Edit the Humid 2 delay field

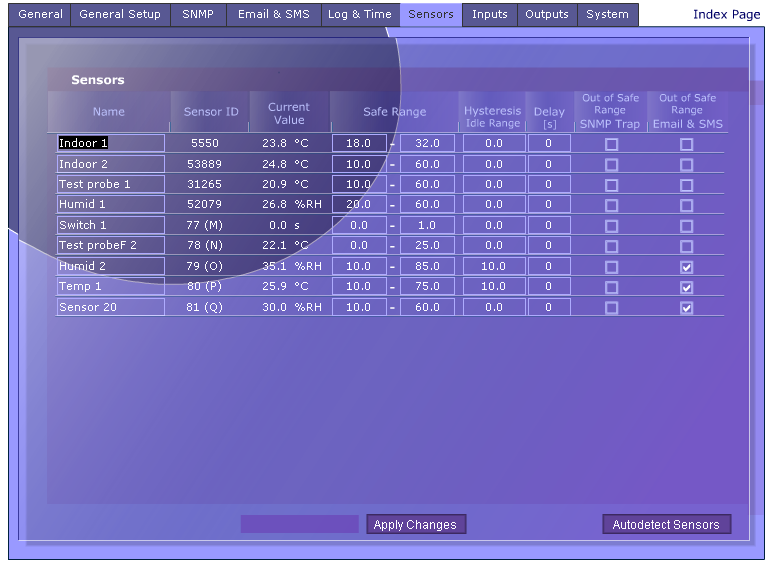tap(549, 266)
